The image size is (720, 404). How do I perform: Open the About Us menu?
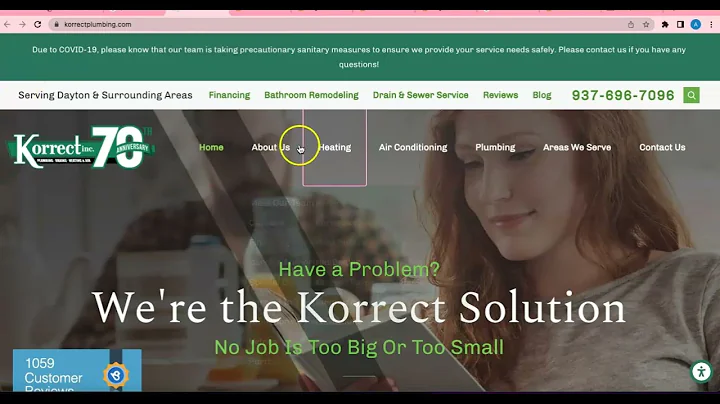pos(270,147)
